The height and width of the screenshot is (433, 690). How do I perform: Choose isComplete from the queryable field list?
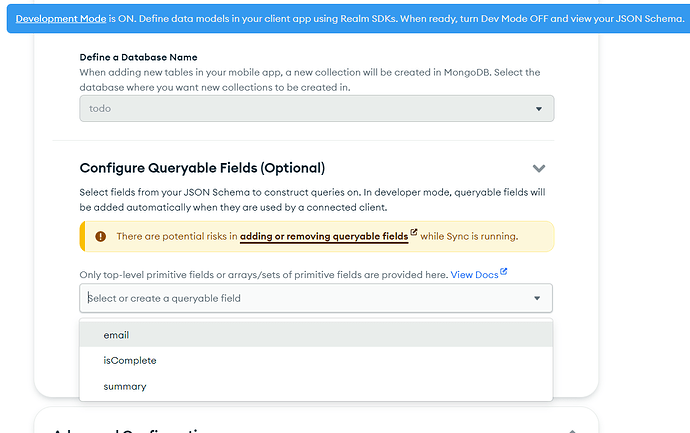(129, 360)
